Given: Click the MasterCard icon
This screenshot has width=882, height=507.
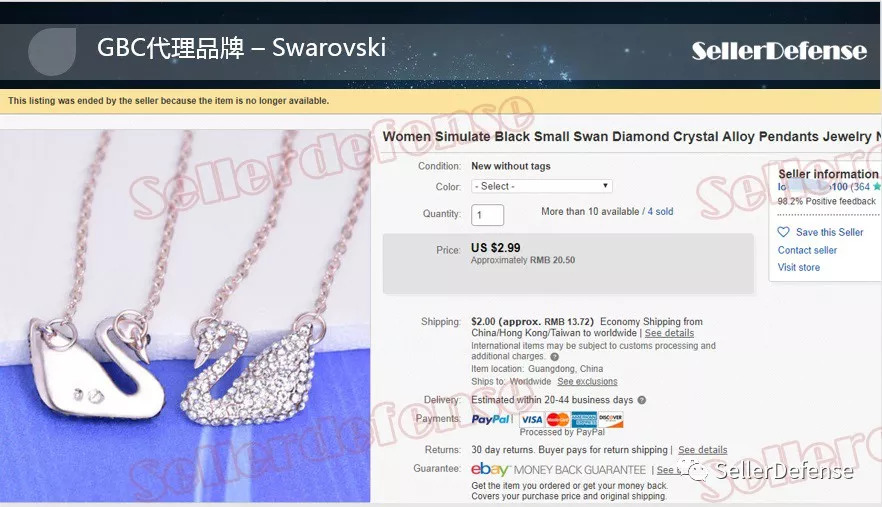Looking at the screenshot, I should point(557,419).
